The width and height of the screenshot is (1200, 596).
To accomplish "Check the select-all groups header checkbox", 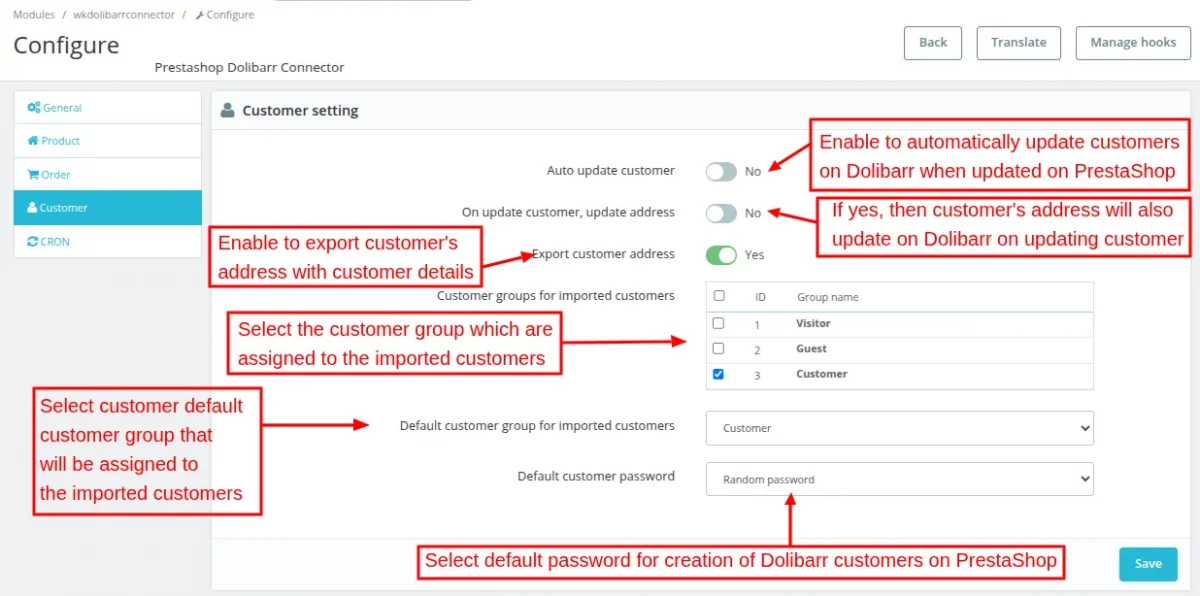I will [719, 296].
